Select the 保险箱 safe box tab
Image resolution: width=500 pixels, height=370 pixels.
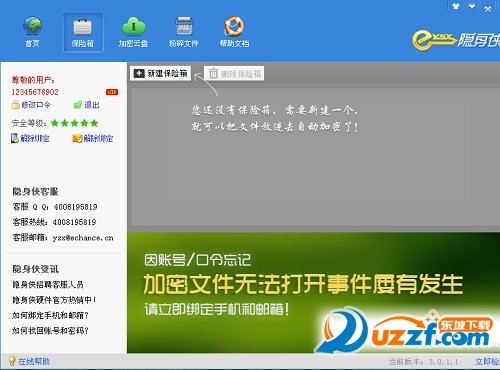(x=83, y=32)
